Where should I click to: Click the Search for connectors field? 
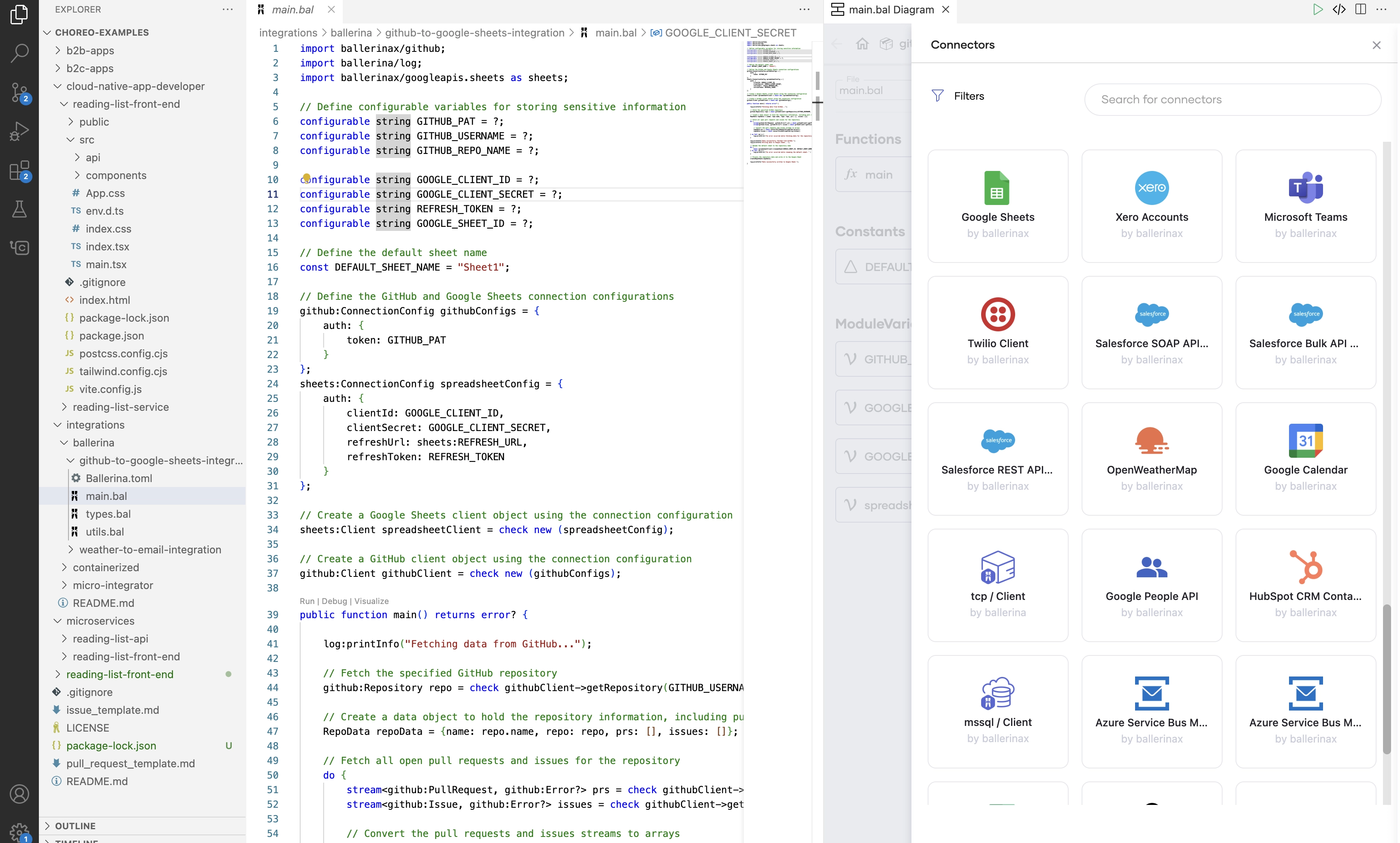(x=1232, y=99)
